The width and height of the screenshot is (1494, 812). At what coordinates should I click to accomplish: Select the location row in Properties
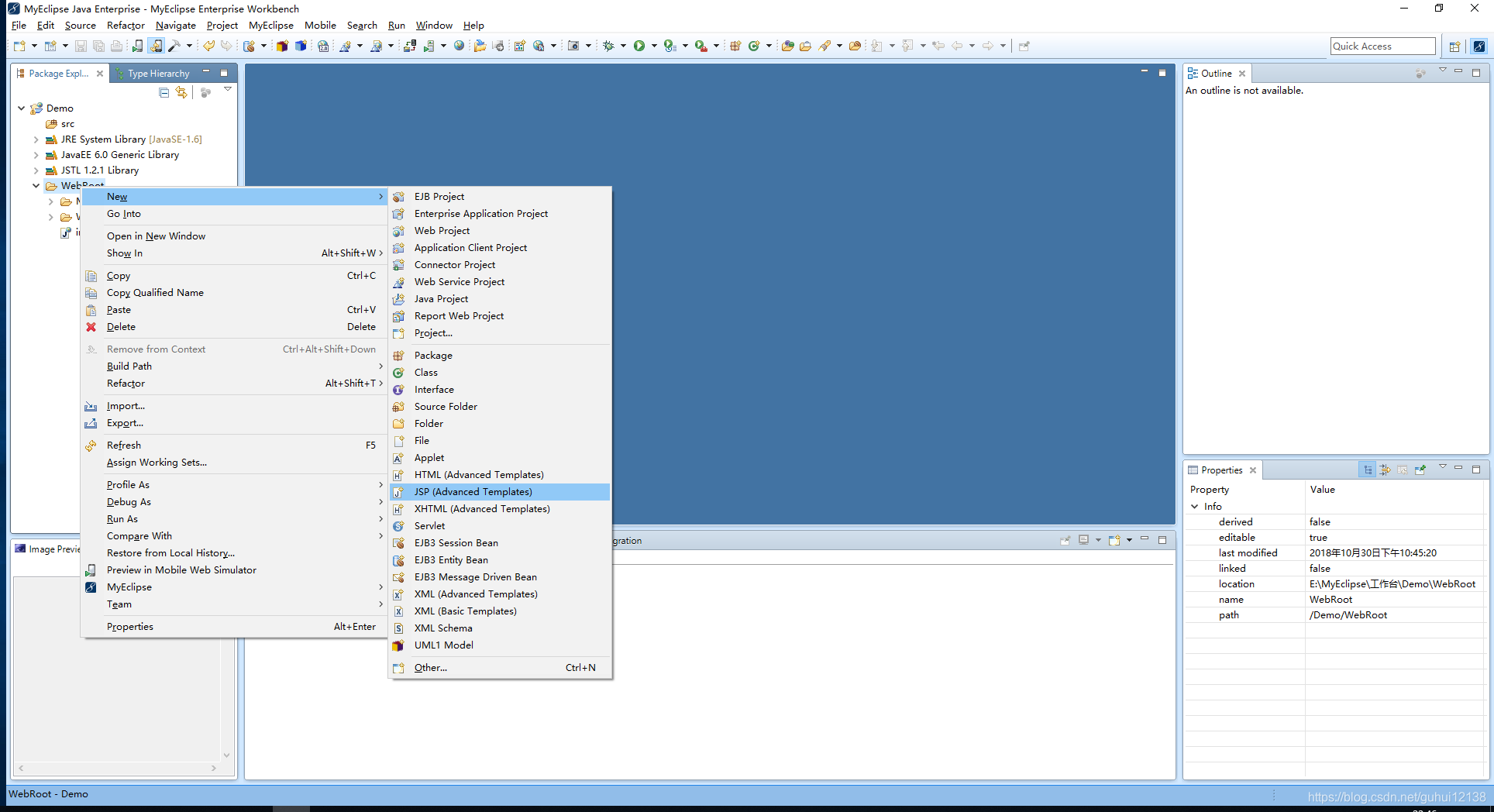[x=1334, y=584]
